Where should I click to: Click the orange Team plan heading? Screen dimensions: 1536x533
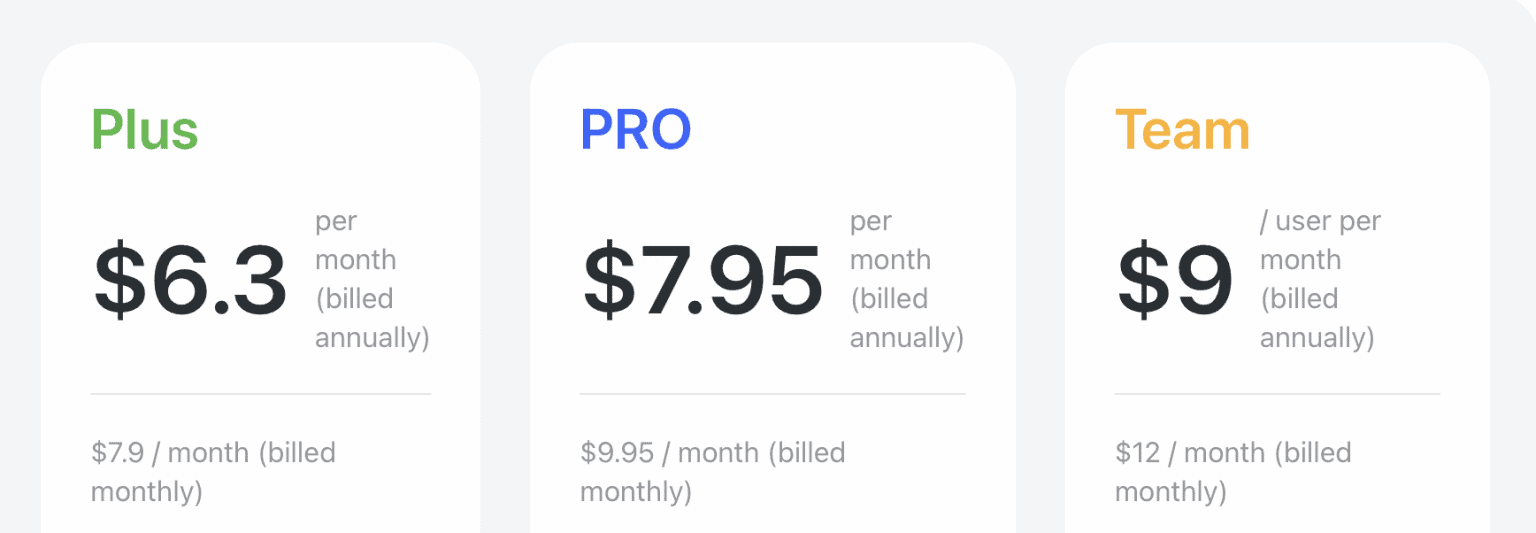point(1182,130)
